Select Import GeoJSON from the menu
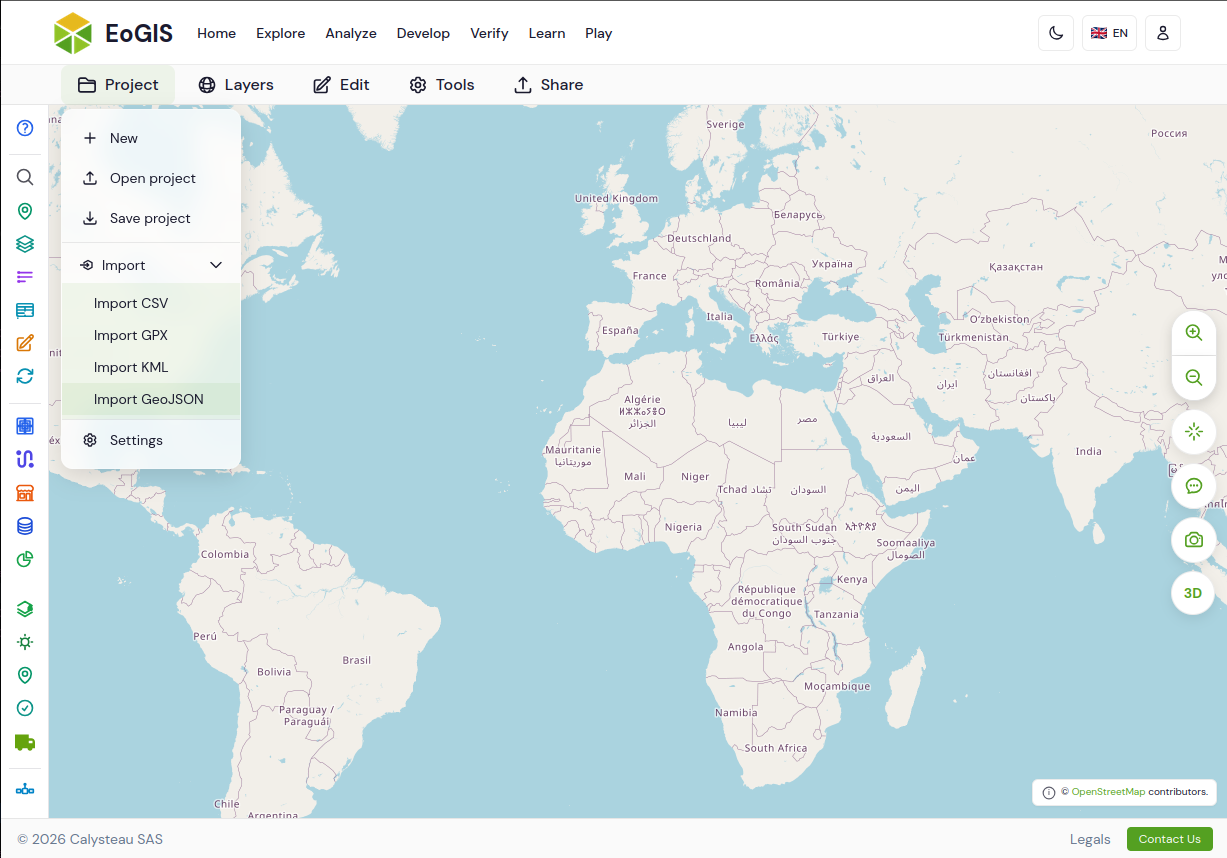The width and height of the screenshot is (1227, 858). pos(151,399)
